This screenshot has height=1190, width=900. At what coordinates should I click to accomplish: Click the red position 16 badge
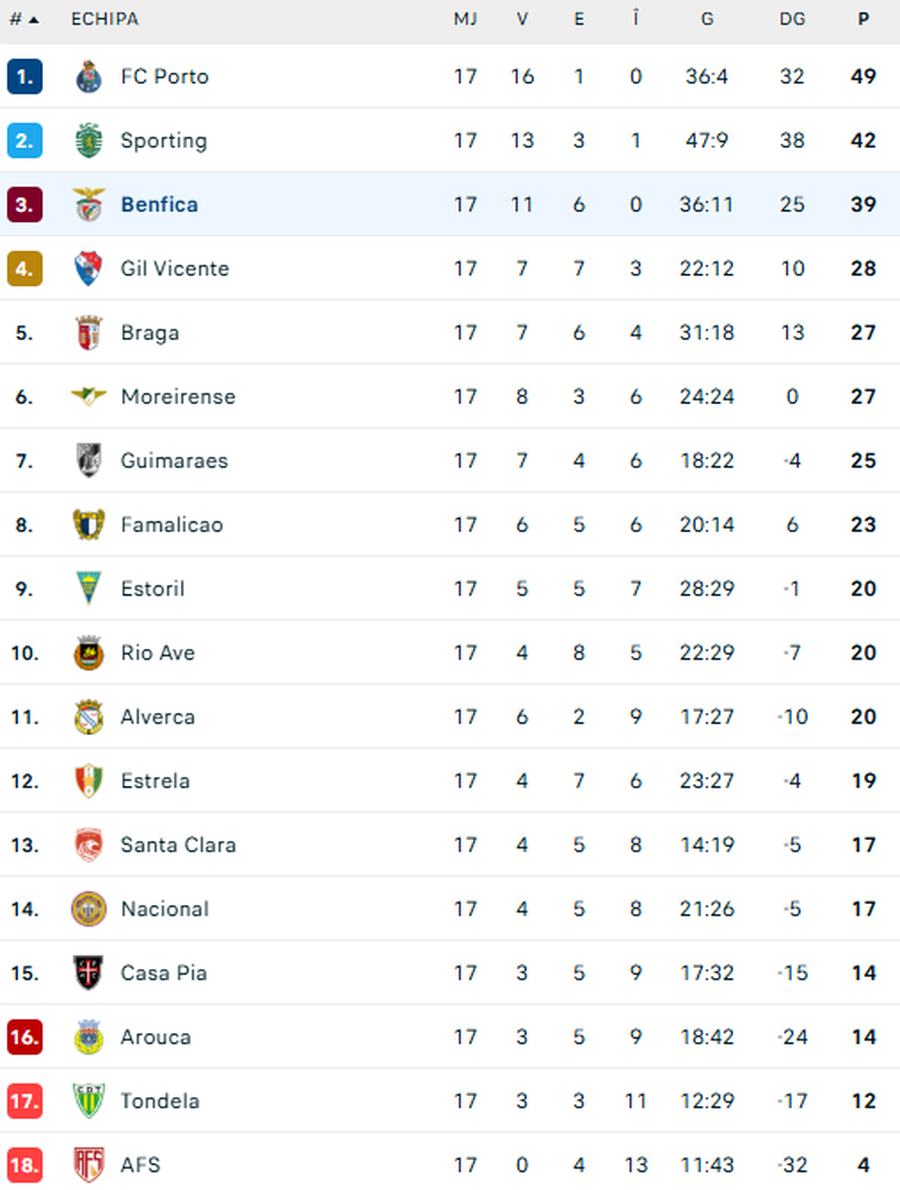coord(24,1037)
